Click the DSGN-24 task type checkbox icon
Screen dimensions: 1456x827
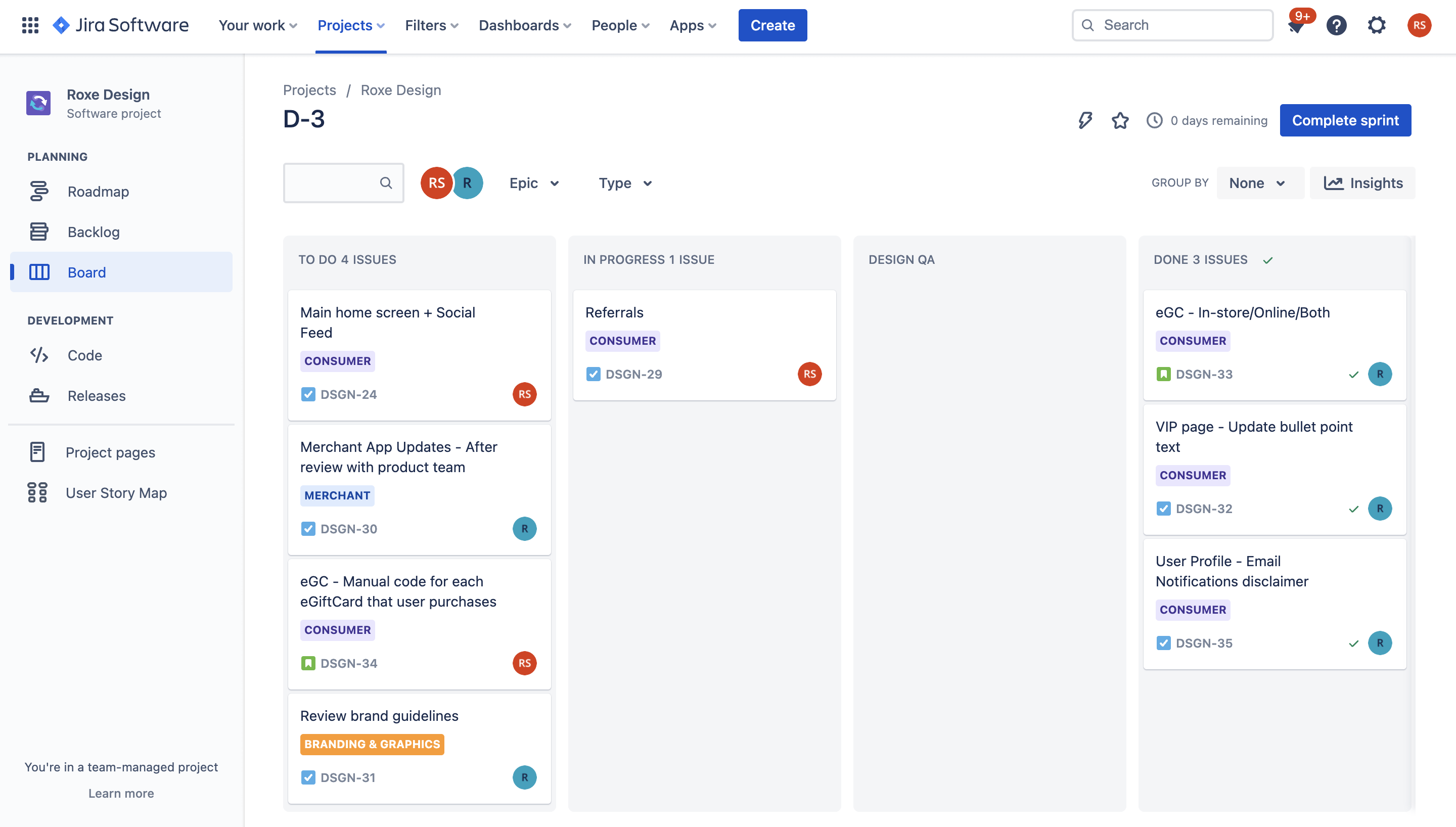point(308,394)
